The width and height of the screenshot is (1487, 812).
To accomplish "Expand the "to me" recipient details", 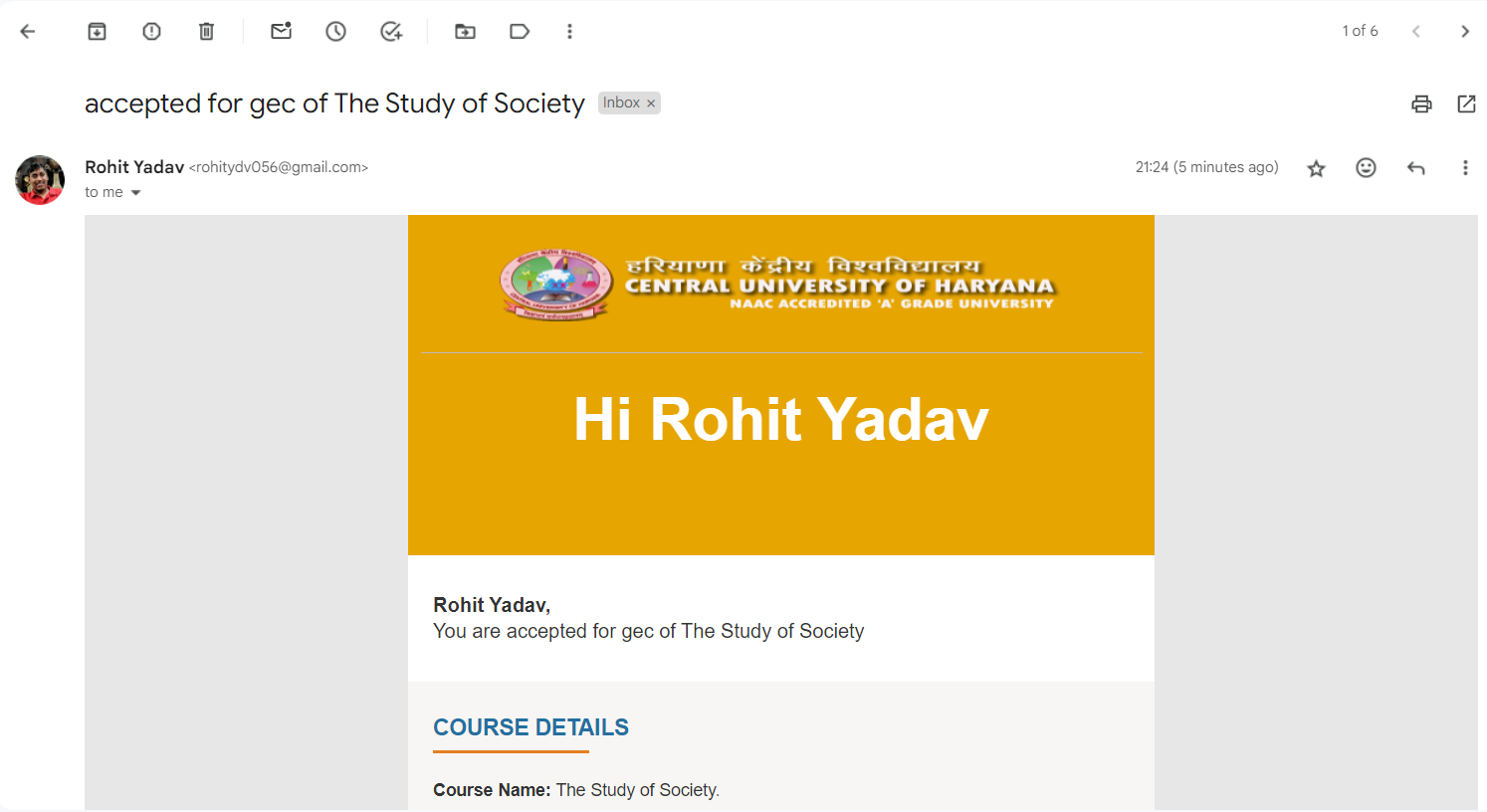I will tap(136, 193).
